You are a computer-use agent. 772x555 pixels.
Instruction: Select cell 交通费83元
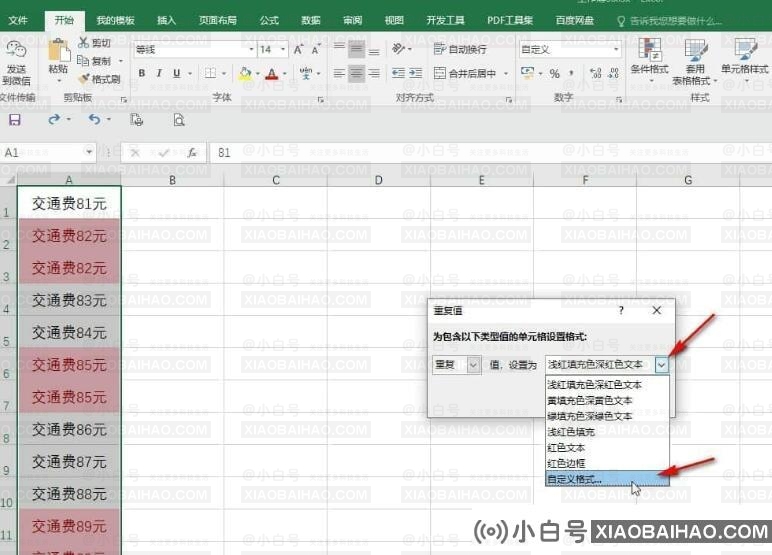pyautogui.click(x=69, y=300)
